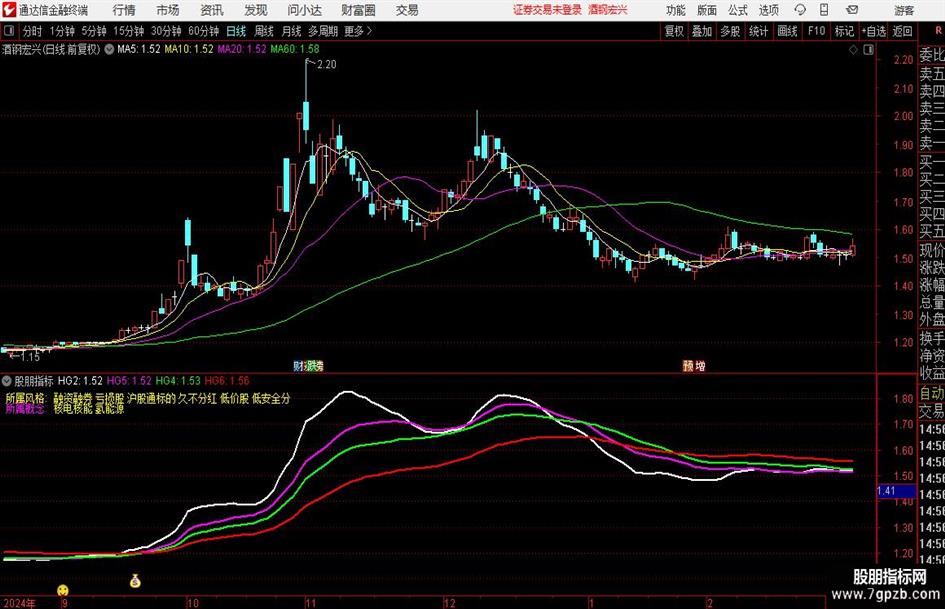Click the money bag marker on timeline

[135, 581]
